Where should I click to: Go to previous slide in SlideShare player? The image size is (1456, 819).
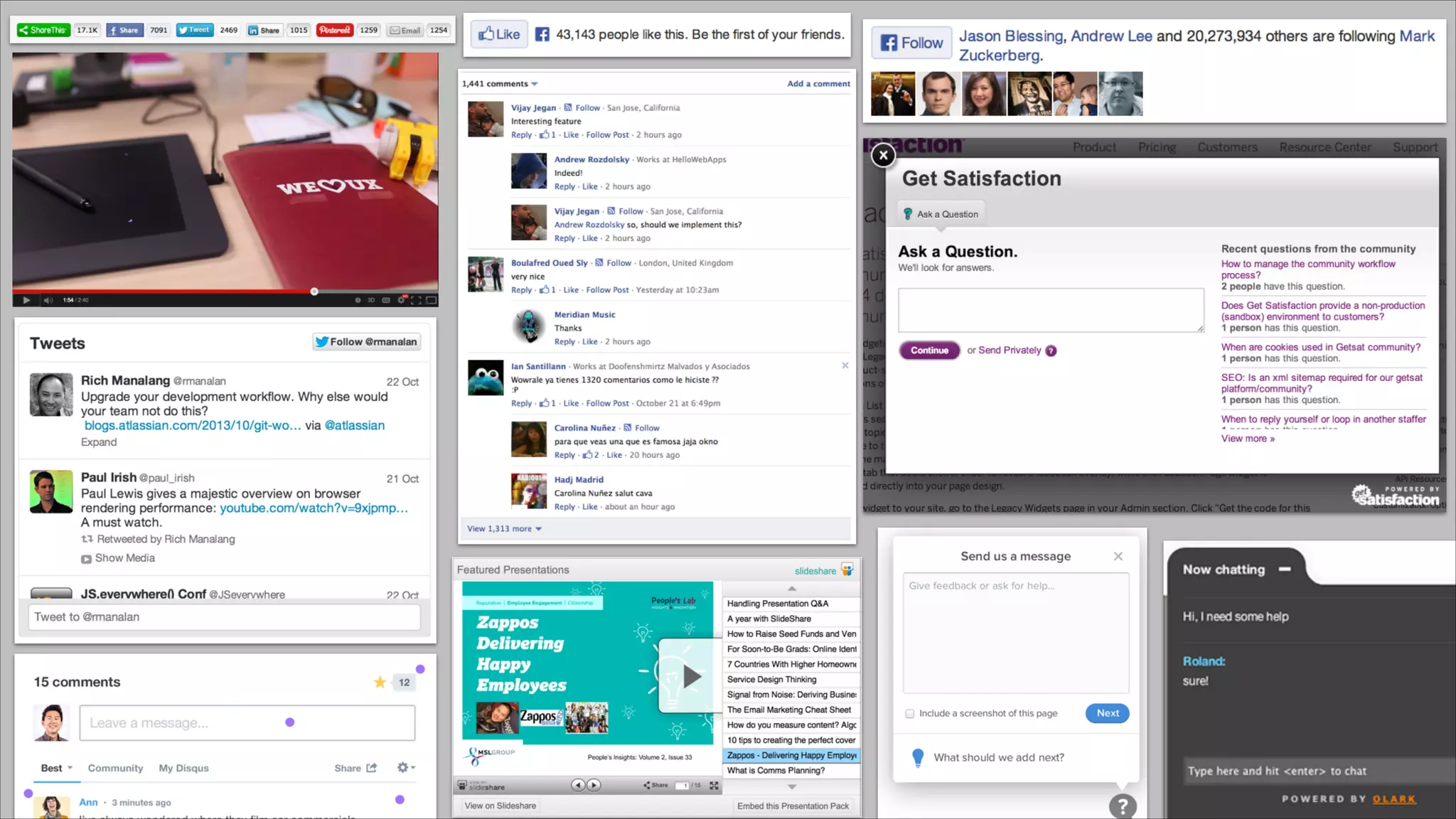pos(577,785)
